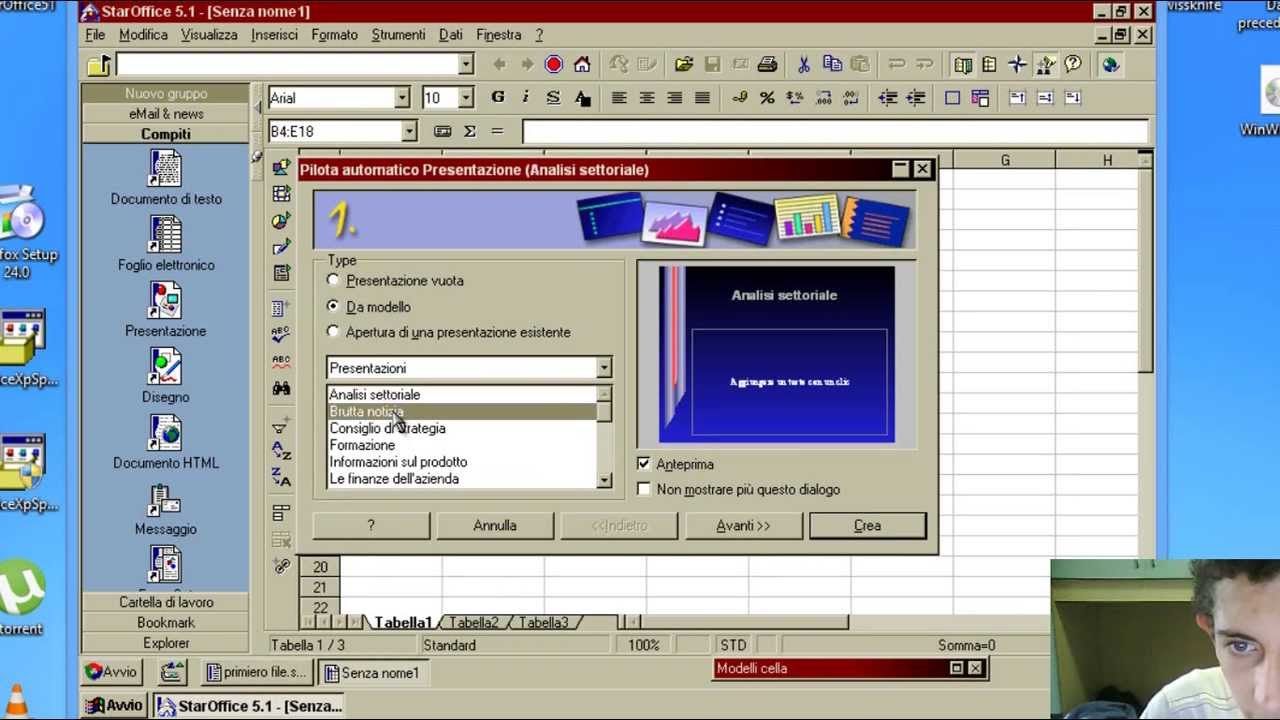
Task: Click the Annulla button
Action: pos(495,526)
